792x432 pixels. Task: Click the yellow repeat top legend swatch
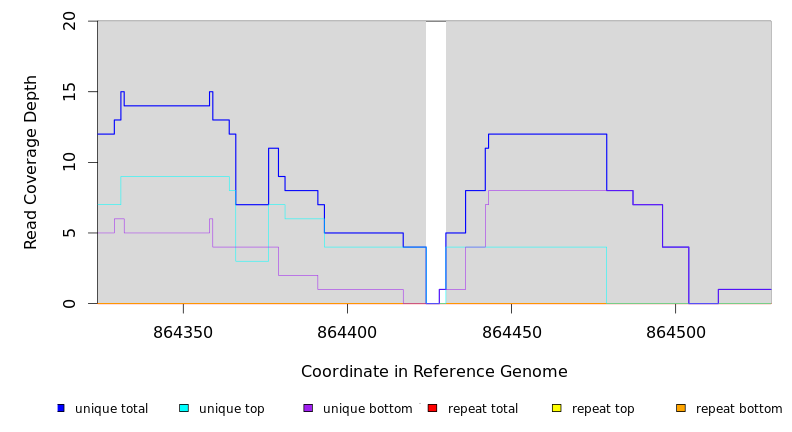(557, 408)
